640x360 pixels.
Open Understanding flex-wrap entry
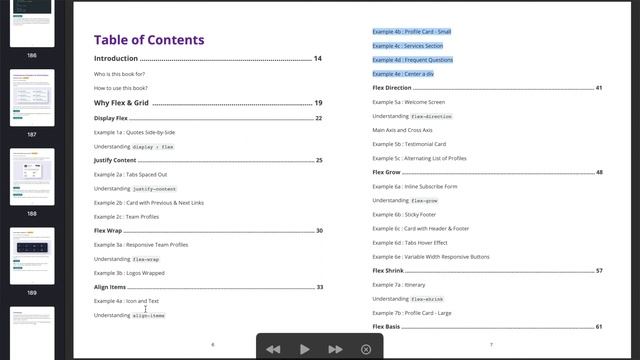coord(127,259)
